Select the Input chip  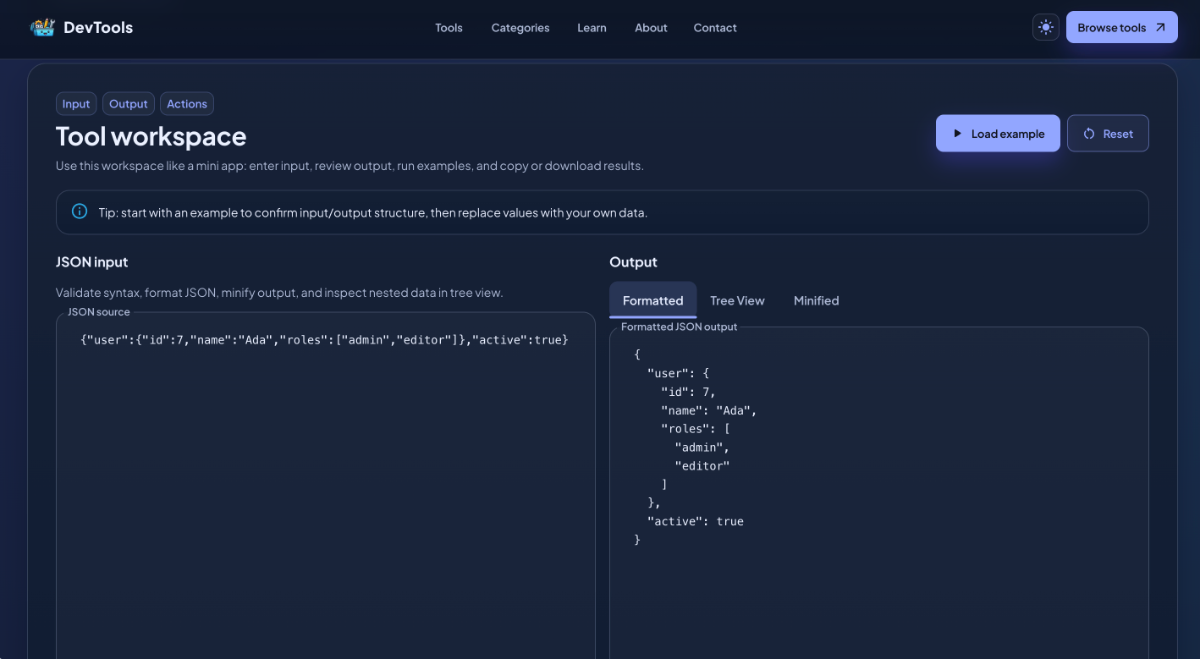(x=76, y=104)
